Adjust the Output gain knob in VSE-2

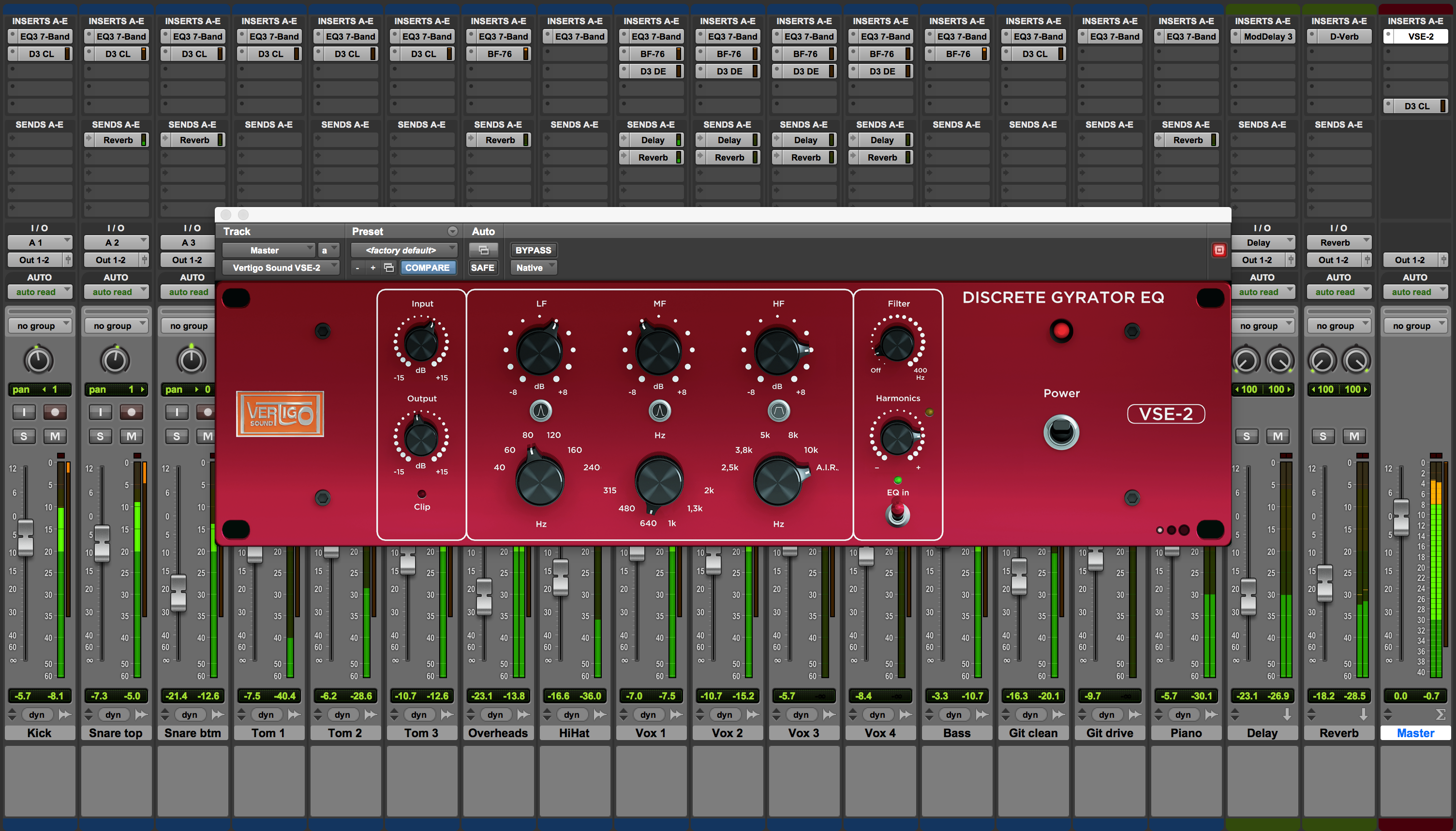[421, 438]
